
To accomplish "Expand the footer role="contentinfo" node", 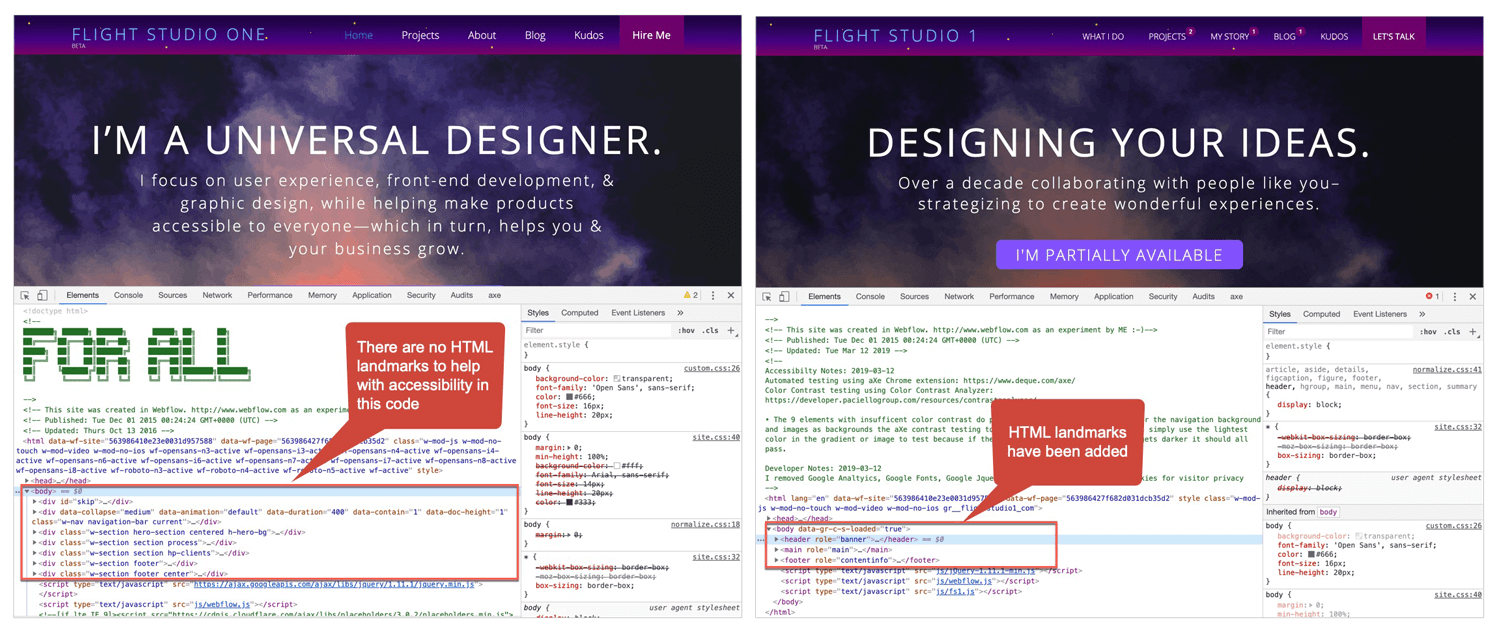I will pos(777,560).
